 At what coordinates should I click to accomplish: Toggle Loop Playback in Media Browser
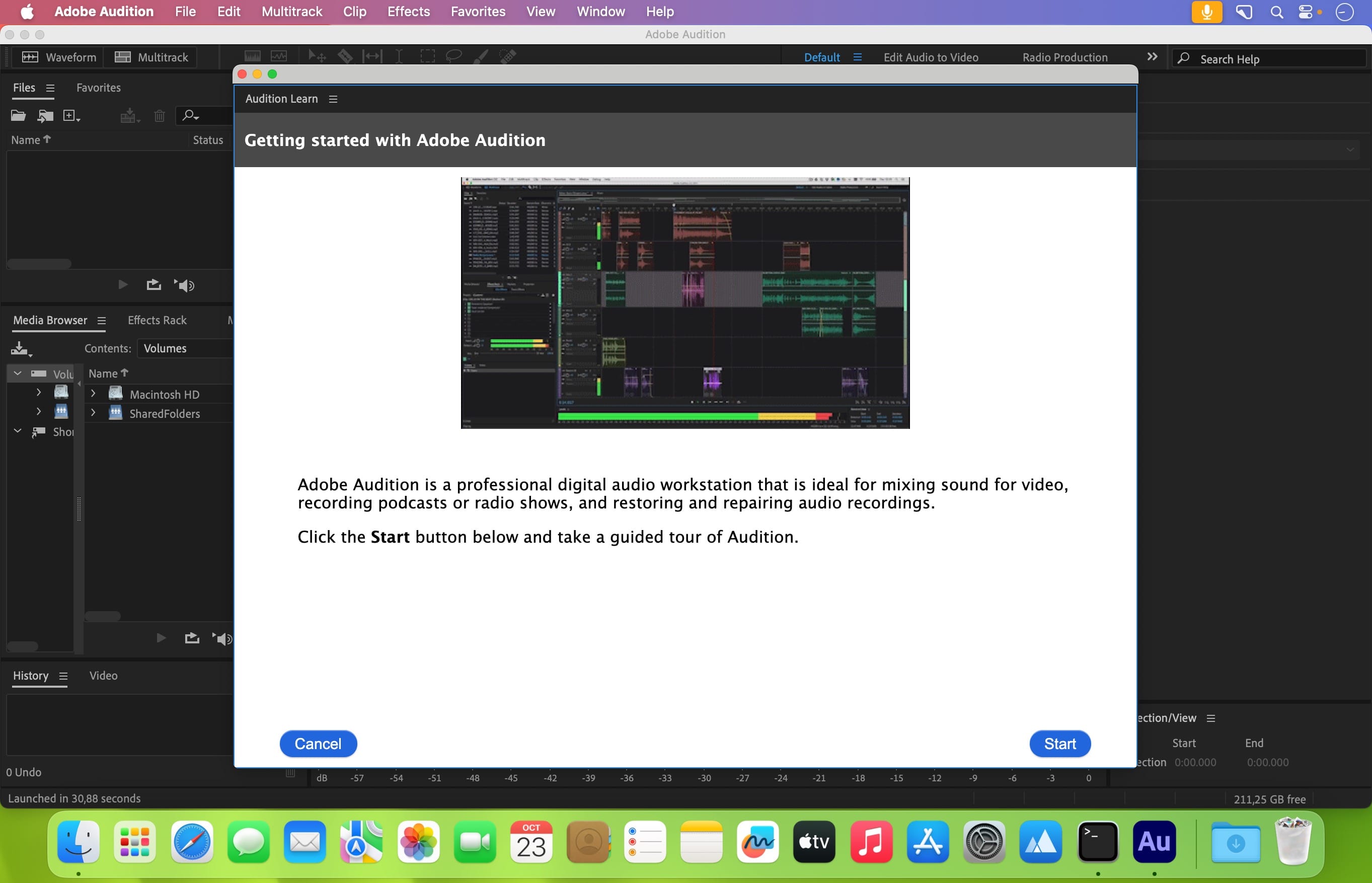[x=192, y=638]
